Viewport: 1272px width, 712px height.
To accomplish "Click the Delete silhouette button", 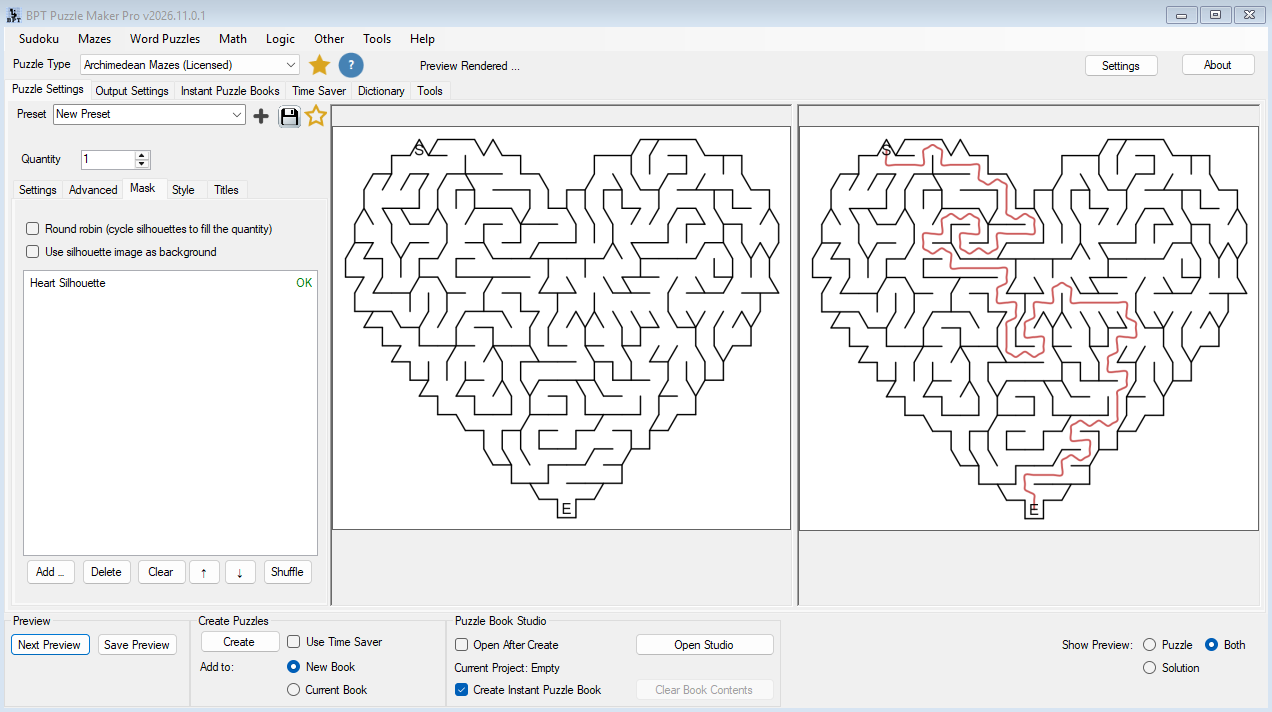I will coord(106,572).
